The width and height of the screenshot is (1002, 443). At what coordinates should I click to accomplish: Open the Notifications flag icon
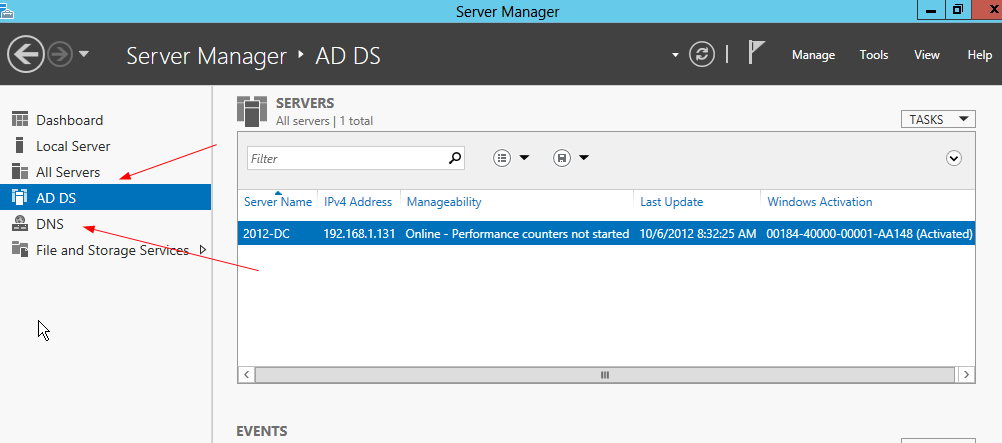pyautogui.click(x=756, y=52)
